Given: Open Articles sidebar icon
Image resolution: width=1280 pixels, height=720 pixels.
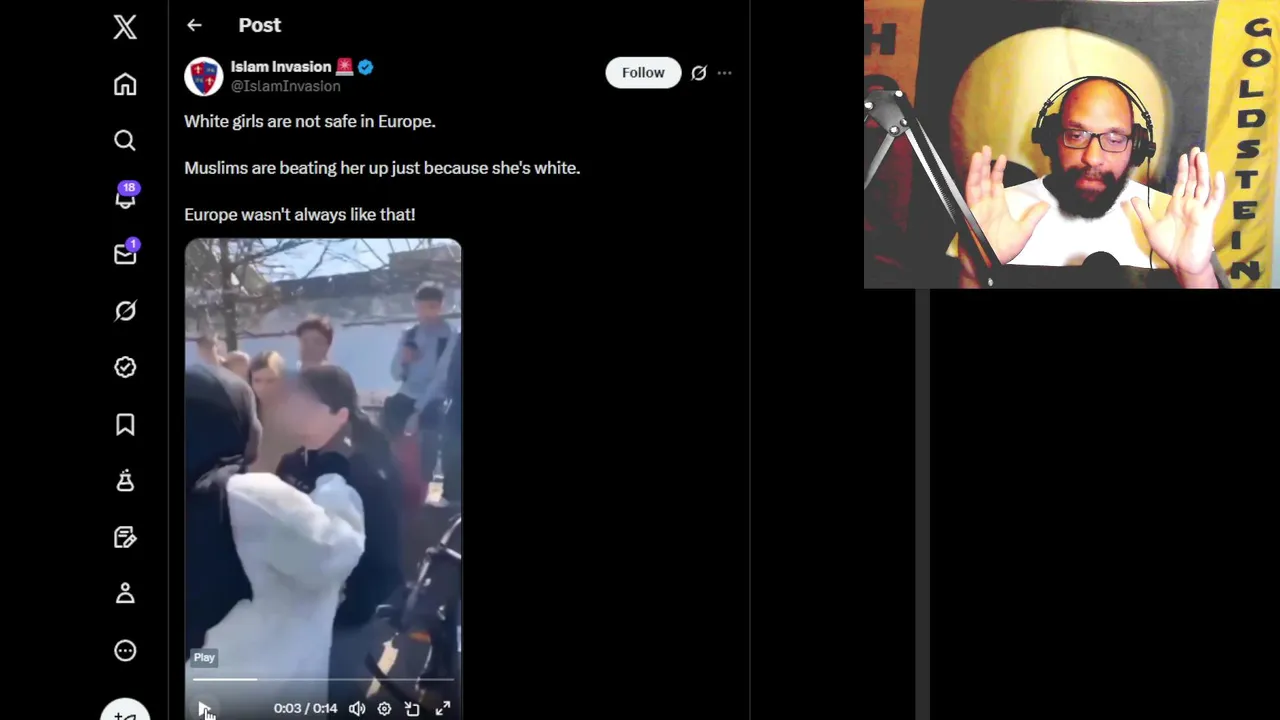Looking at the screenshot, I should click(x=125, y=537).
